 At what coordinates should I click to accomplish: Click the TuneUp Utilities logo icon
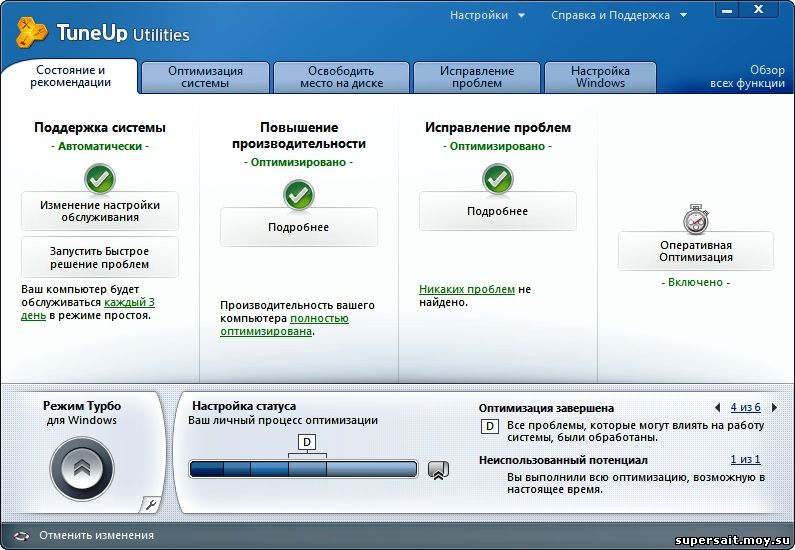[31, 32]
